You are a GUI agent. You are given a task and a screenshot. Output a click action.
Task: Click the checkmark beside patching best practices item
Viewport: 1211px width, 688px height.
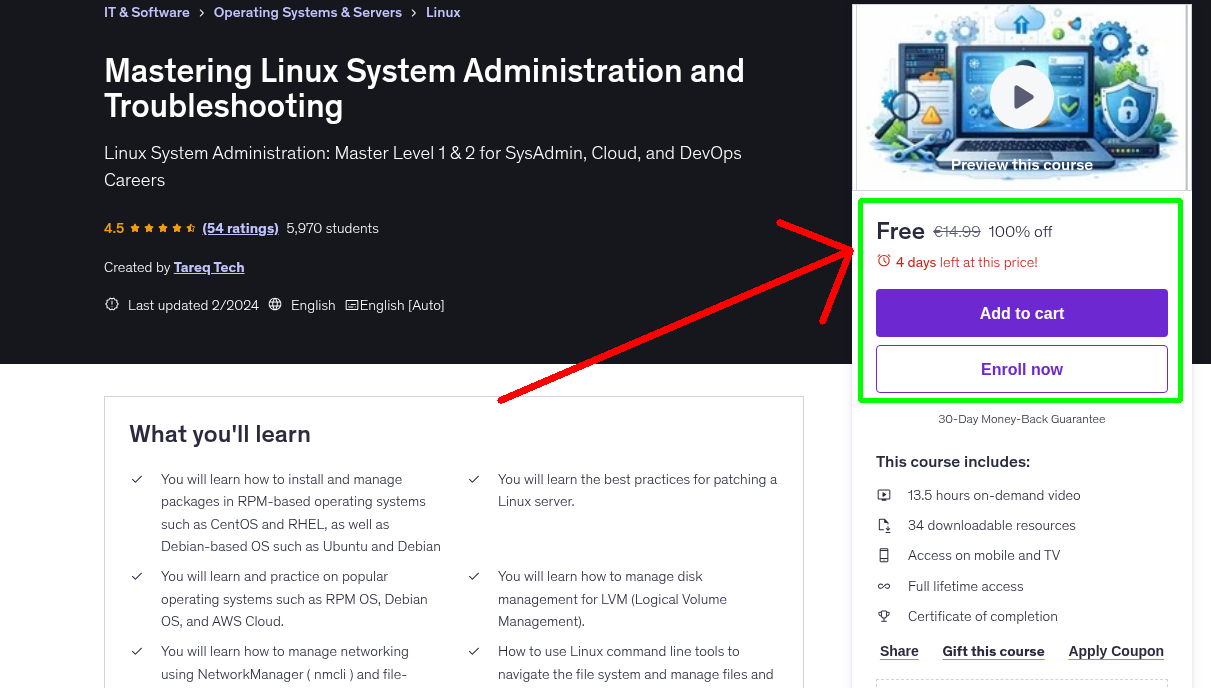click(x=474, y=479)
